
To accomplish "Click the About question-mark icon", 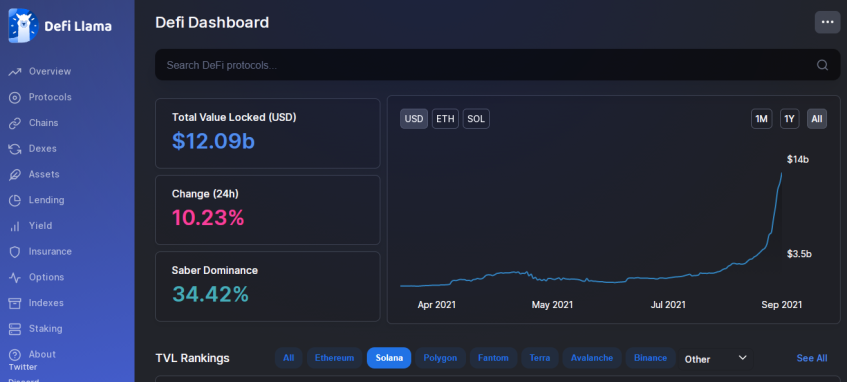I will tap(15, 355).
